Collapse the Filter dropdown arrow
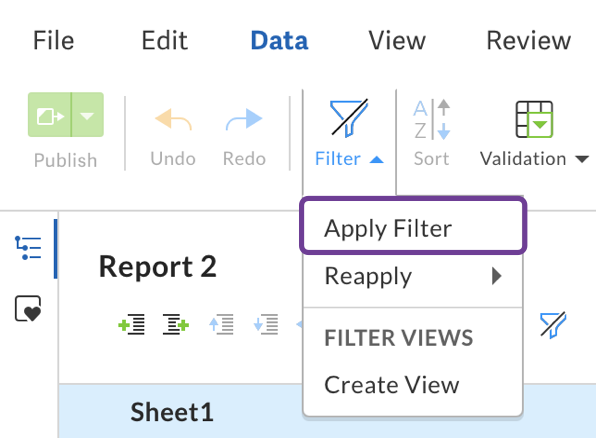Screen dimensions: 596x438 click(376, 159)
